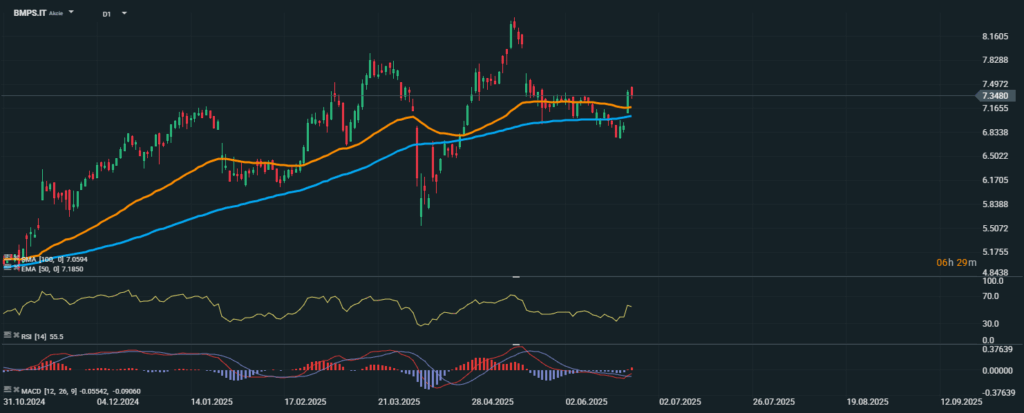Image resolution: width=1024 pixels, height=413 pixels.
Task: Click the D1 interval label
Action: point(106,13)
